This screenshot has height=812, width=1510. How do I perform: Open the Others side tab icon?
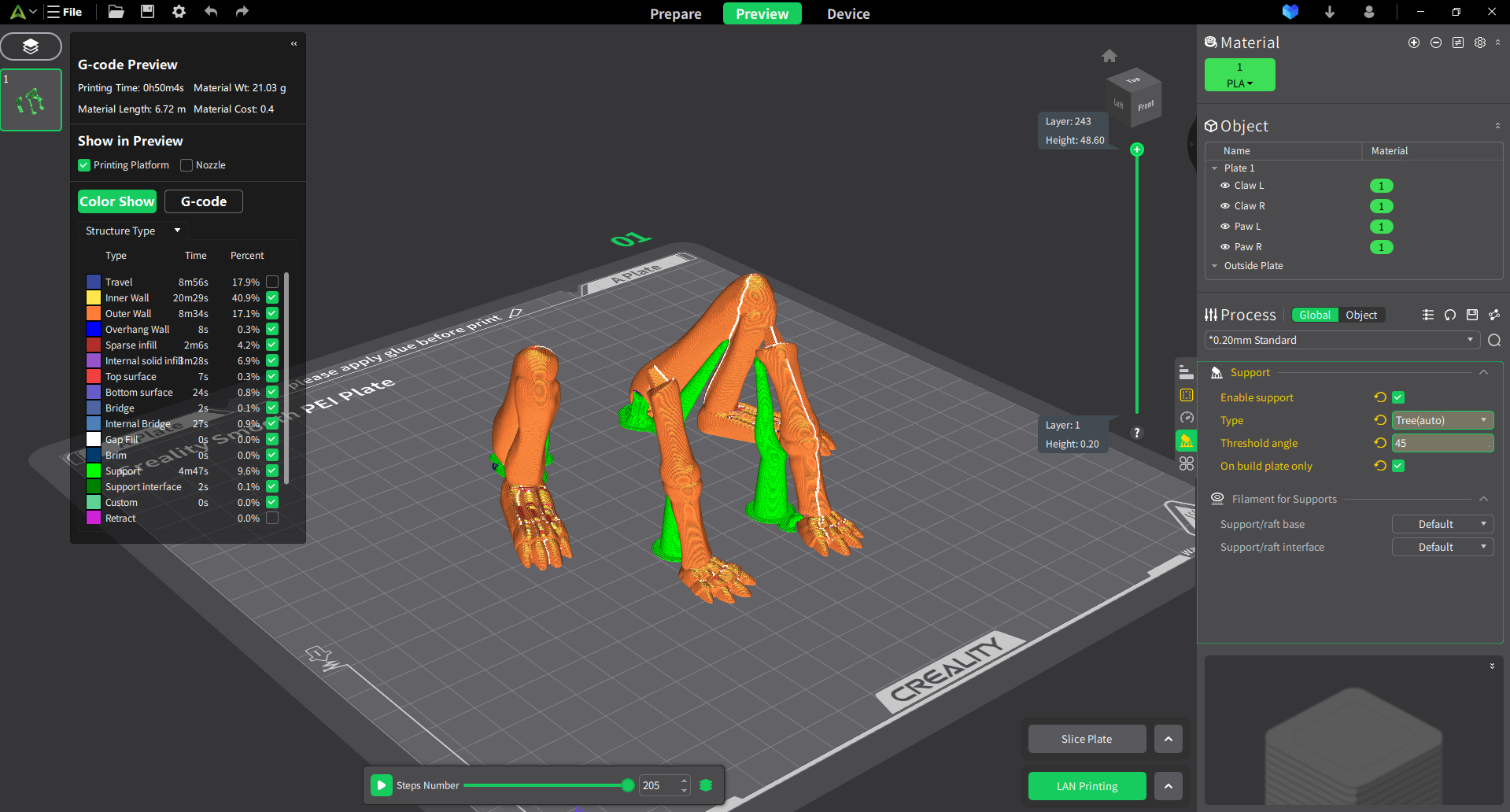(x=1187, y=463)
